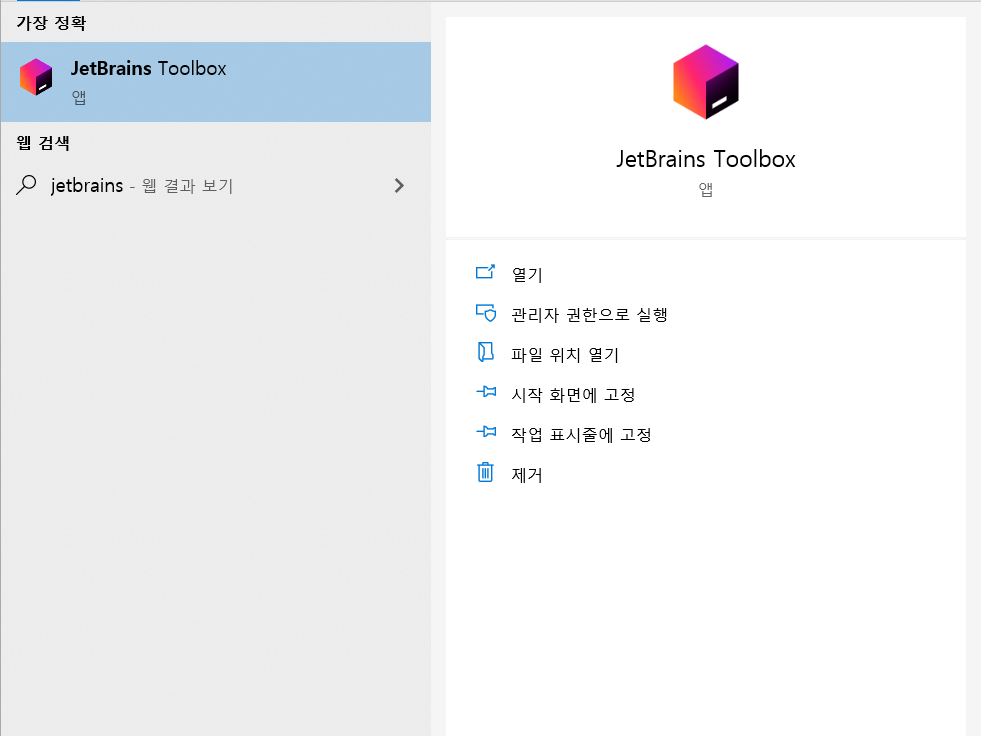Open jetbrains web results entry
Viewport: 981px width, 736px height.
click(x=216, y=185)
